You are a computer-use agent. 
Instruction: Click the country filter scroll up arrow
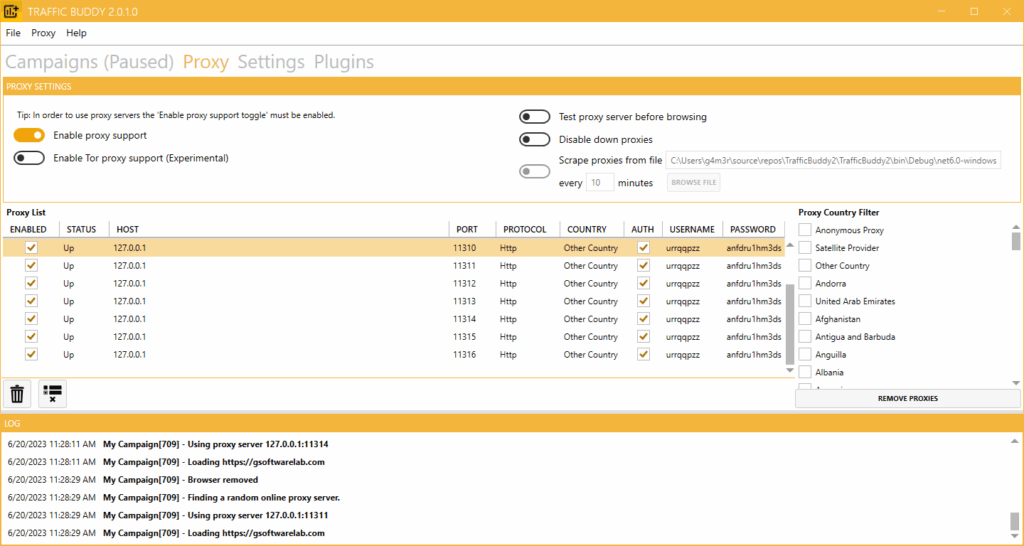1015,229
